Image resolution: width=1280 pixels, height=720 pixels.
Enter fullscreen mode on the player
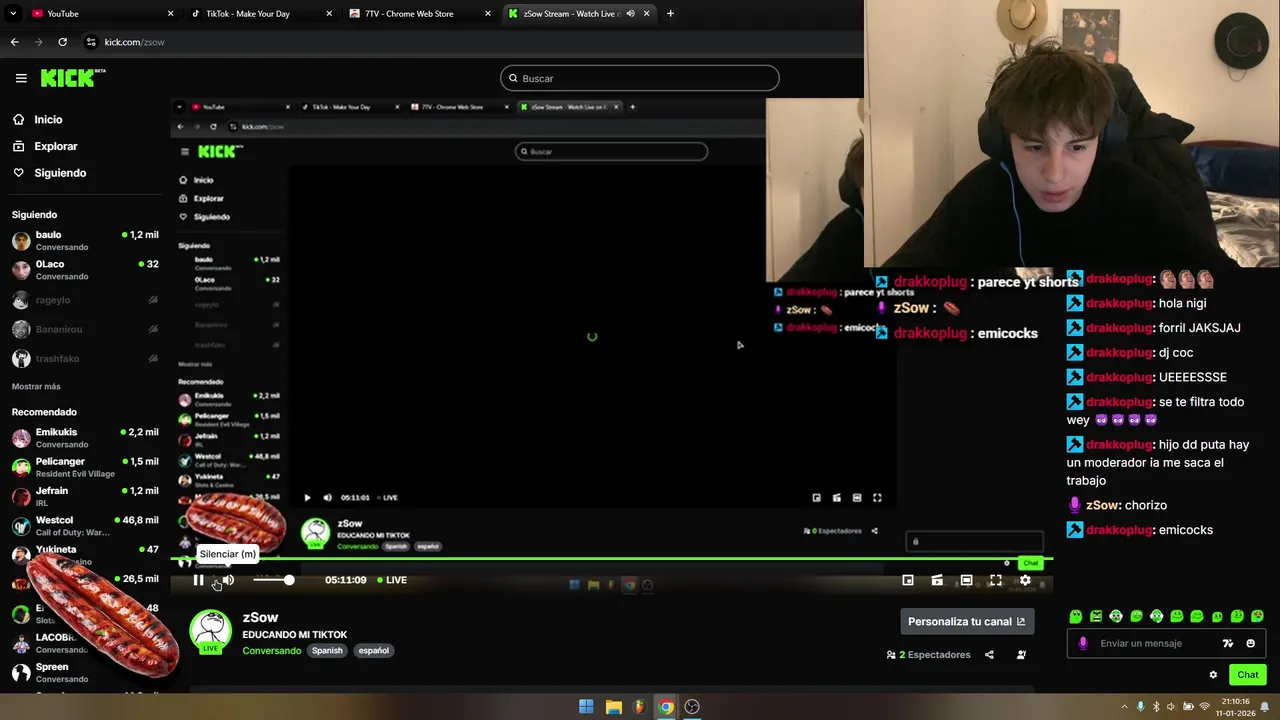(x=996, y=580)
